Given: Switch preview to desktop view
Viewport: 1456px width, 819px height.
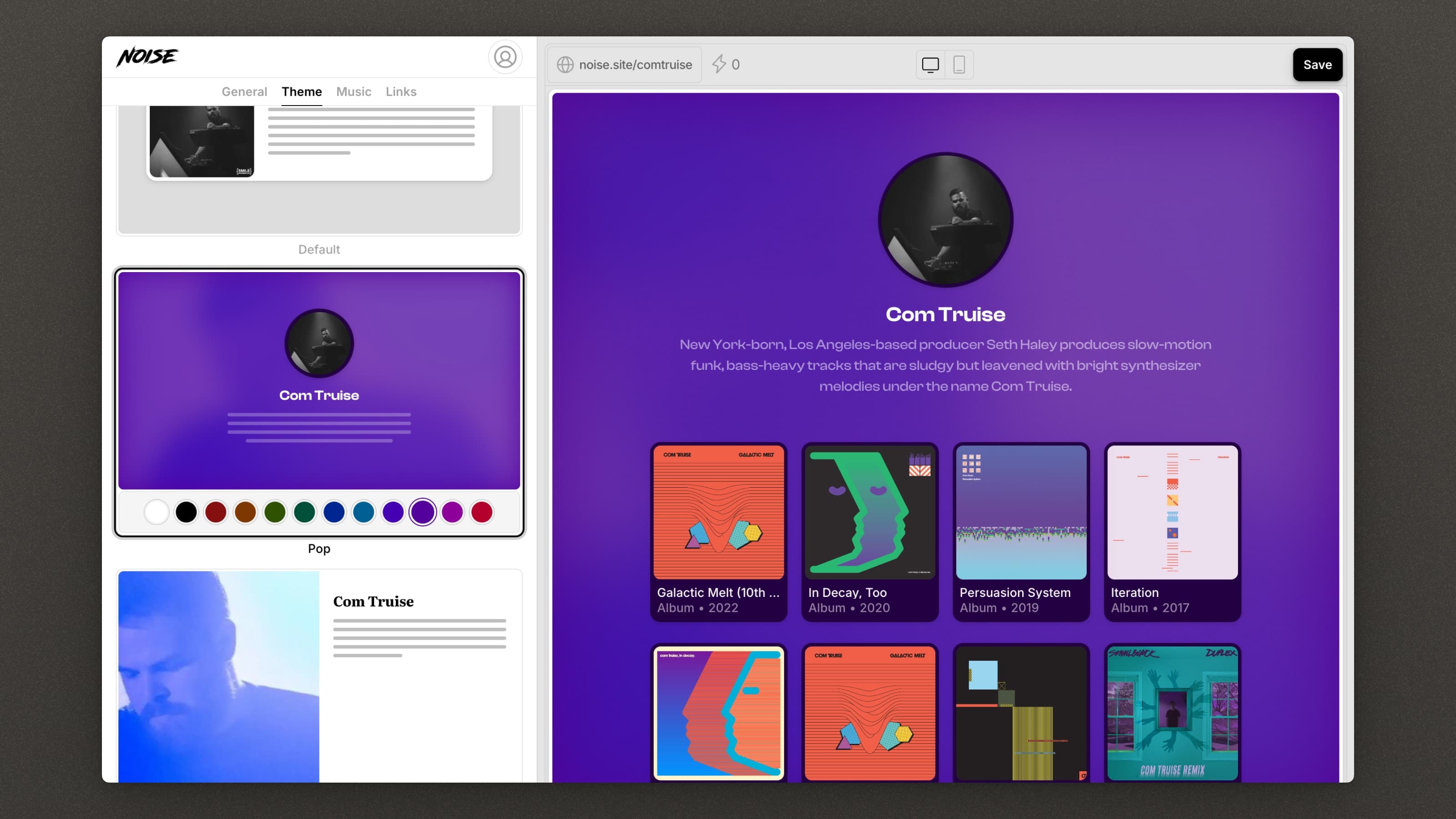Looking at the screenshot, I should (930, 65).
